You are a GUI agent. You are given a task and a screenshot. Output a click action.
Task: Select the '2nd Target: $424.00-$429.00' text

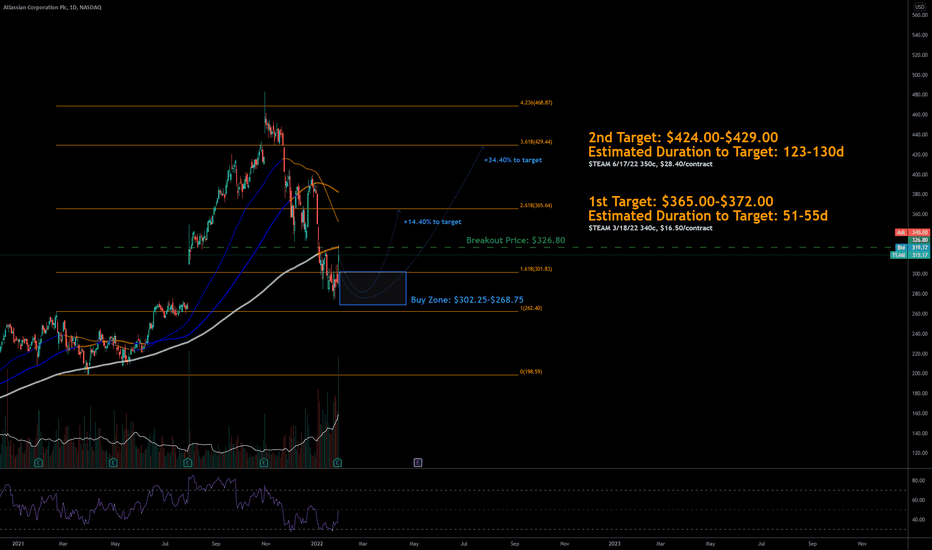[683, 137]
